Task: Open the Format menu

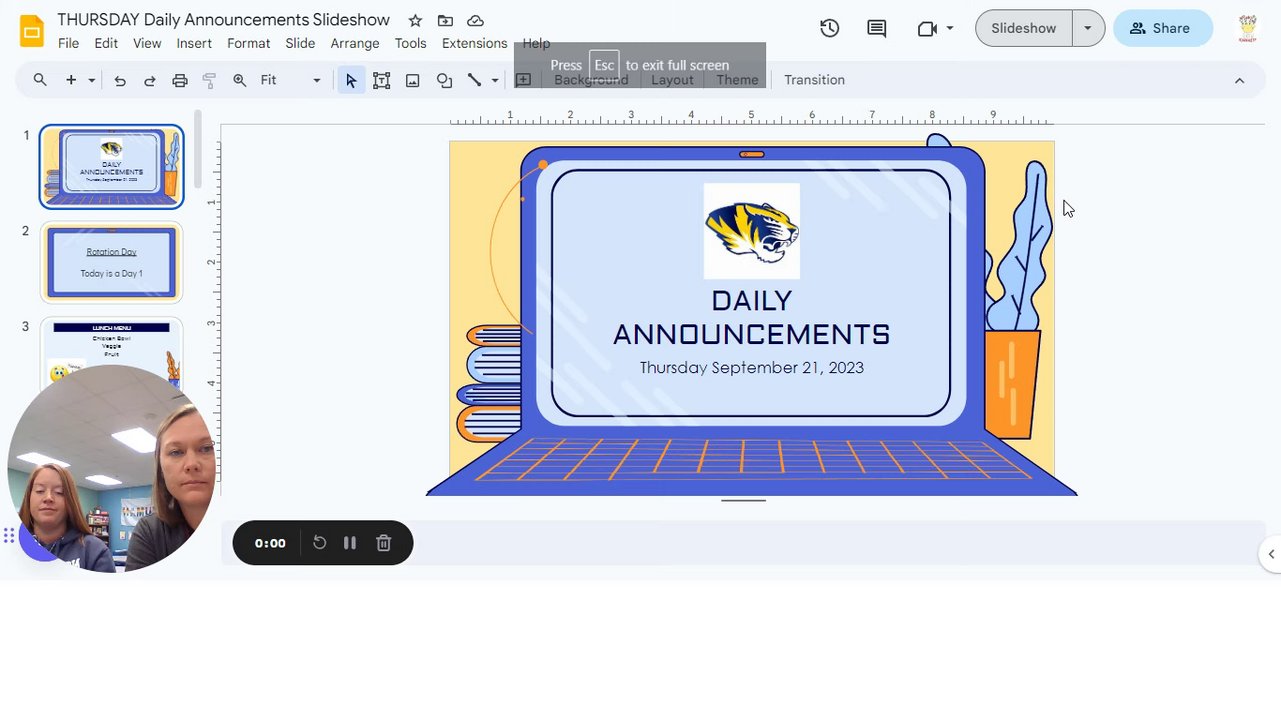Action: (x=248, y=43)
